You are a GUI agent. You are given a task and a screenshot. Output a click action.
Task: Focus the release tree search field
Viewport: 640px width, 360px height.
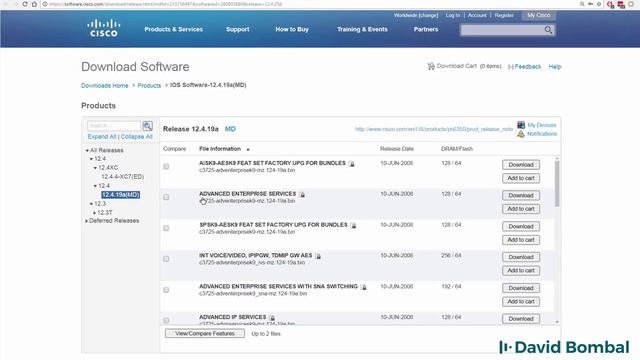click(x=114, y=126)
